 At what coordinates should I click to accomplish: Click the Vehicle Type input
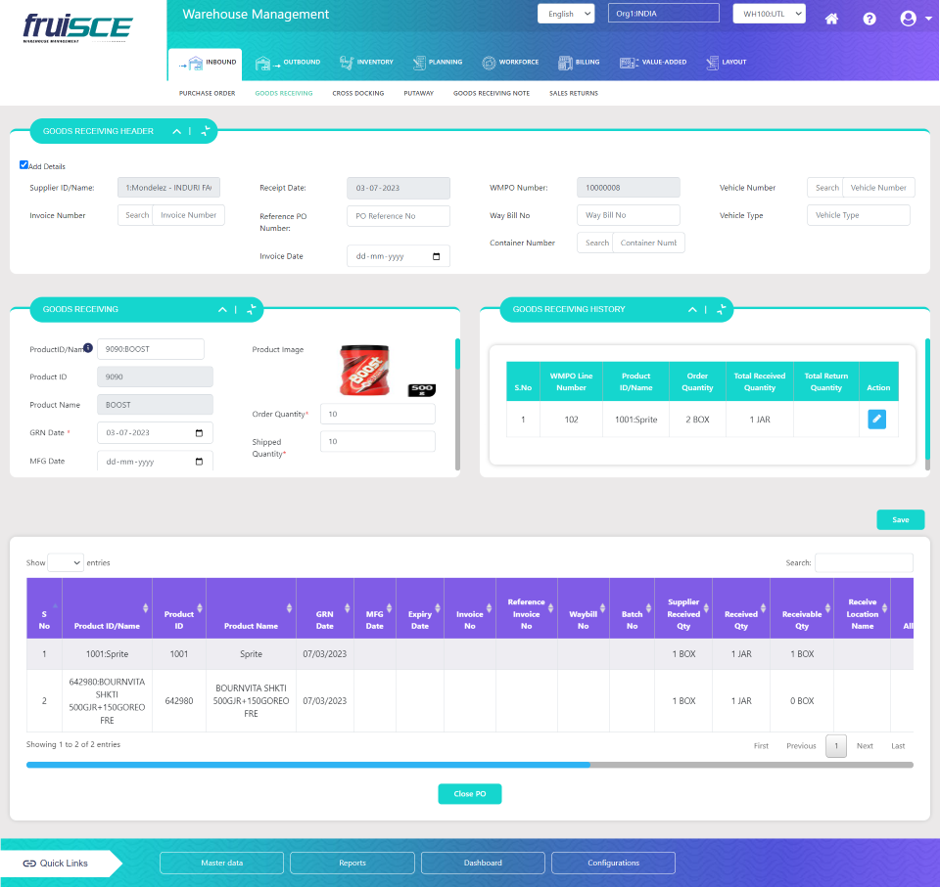point(858,215)
